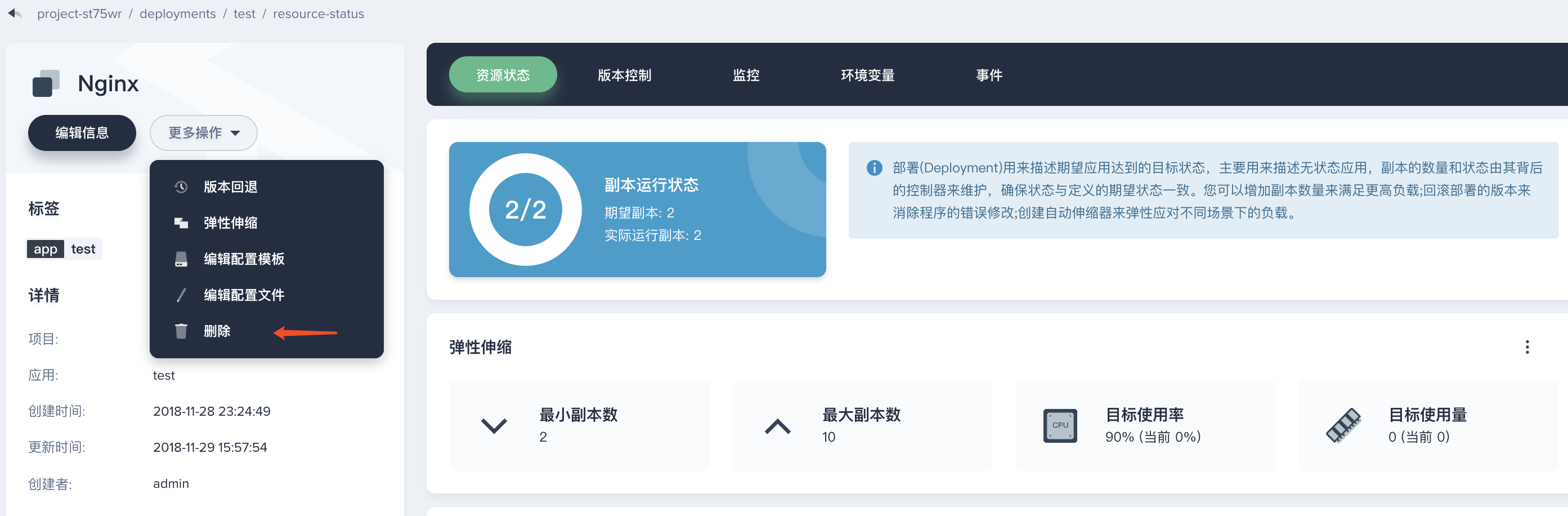
Task: Click resource-status in the breadcrumb
Action: point(319,14)
